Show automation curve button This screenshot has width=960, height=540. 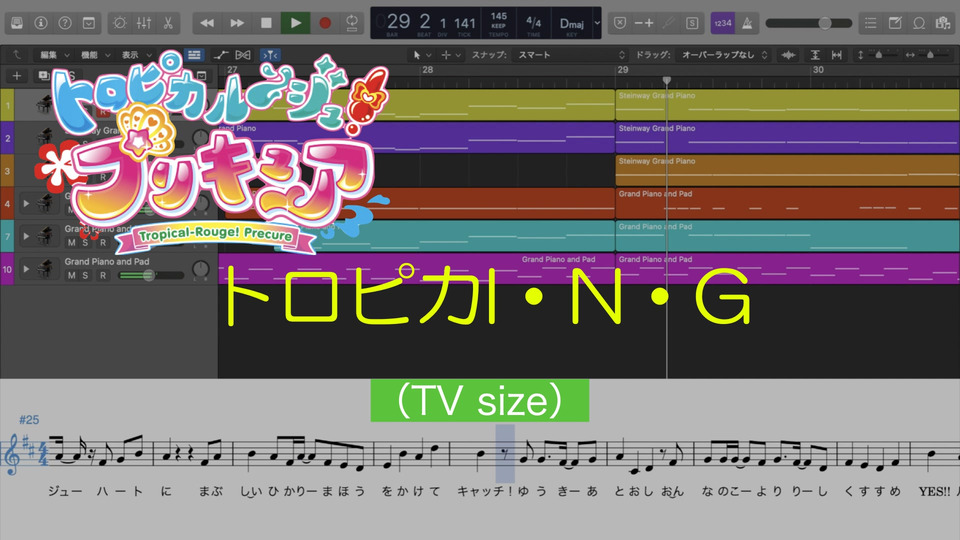coord(221,55)
